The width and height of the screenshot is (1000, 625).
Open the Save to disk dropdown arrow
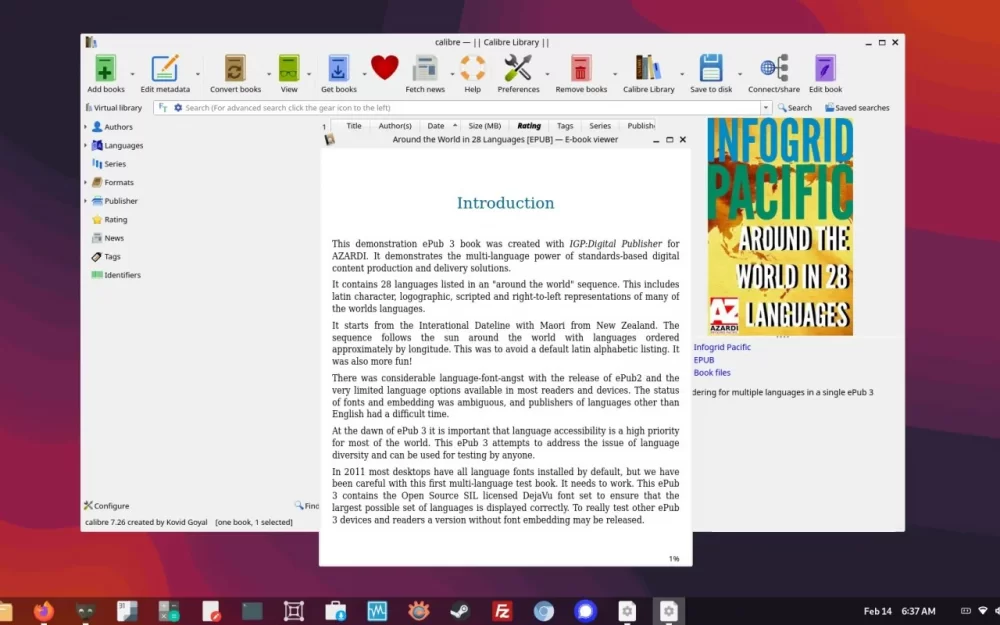tap(740, 74)
